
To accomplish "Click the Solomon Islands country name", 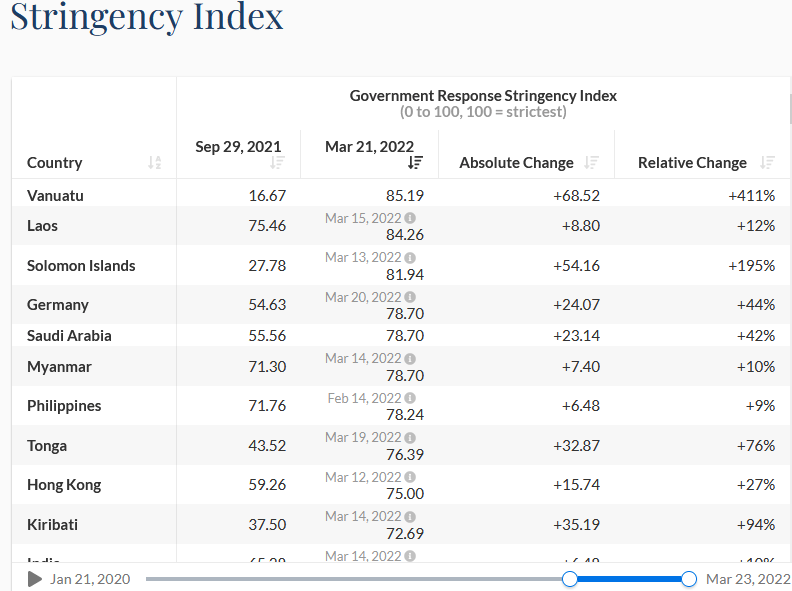I will pyautogui.click(x=81, y=266).
